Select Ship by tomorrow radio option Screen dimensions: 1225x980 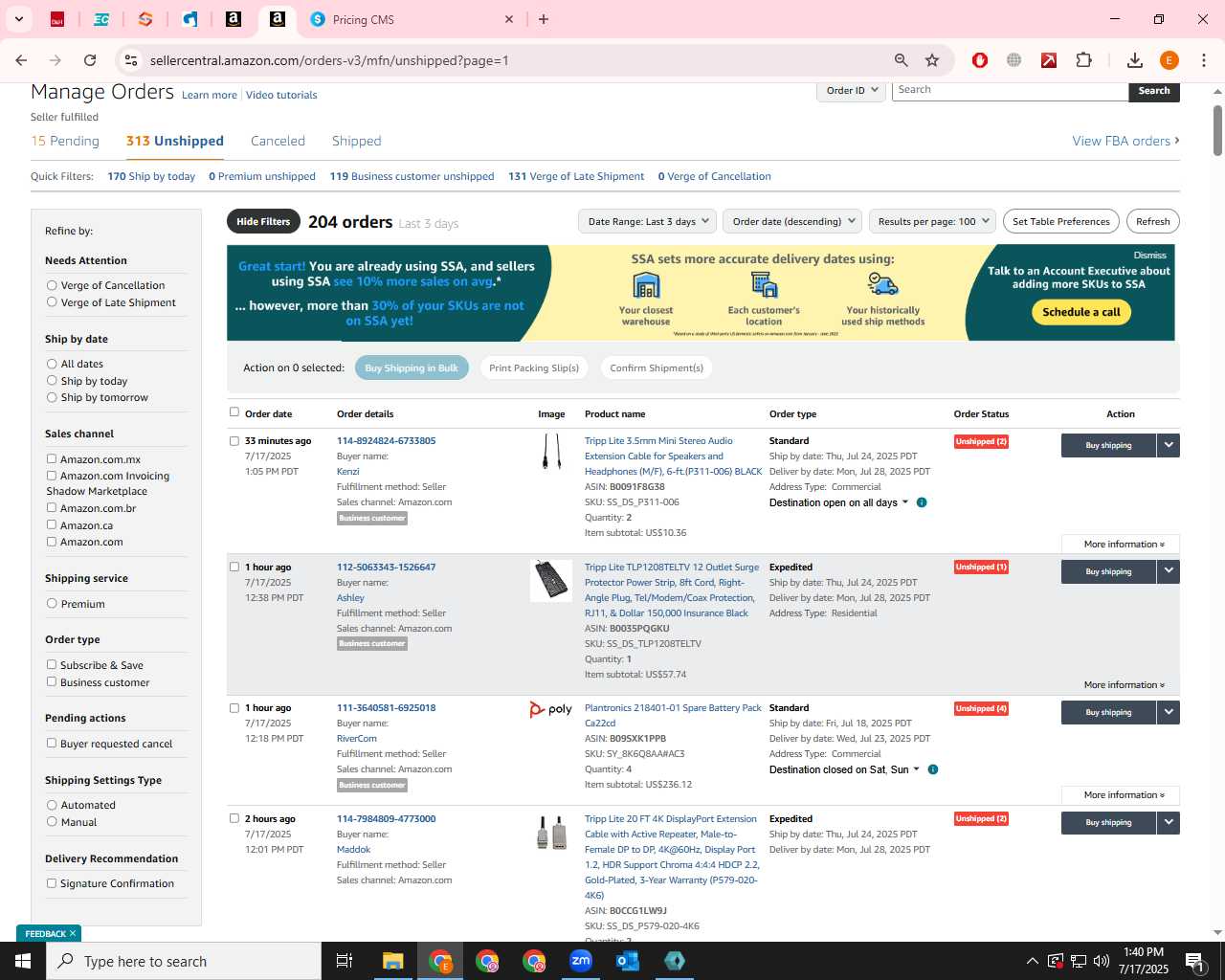[52, 397]
